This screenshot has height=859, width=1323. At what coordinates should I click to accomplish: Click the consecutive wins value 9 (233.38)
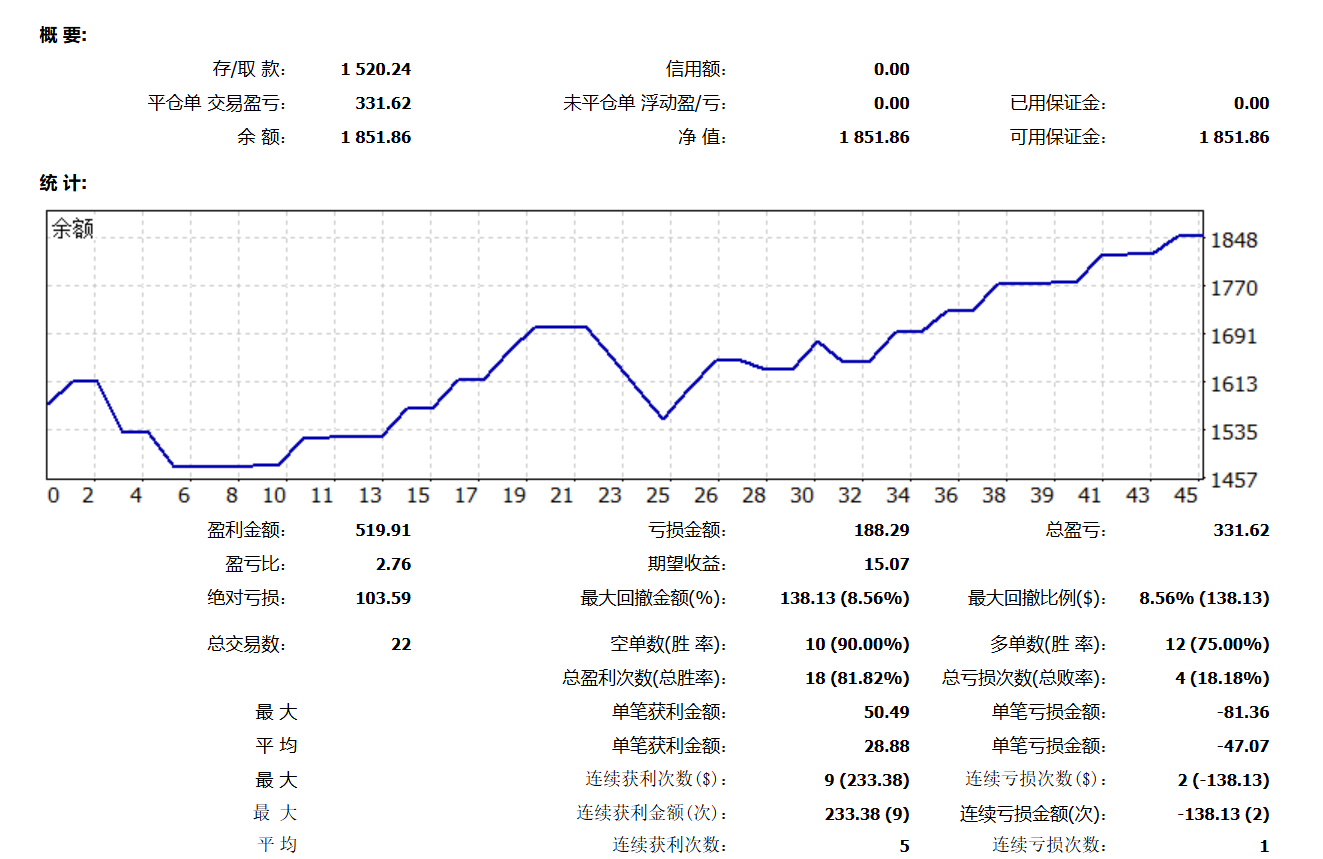tap(865, 780)
